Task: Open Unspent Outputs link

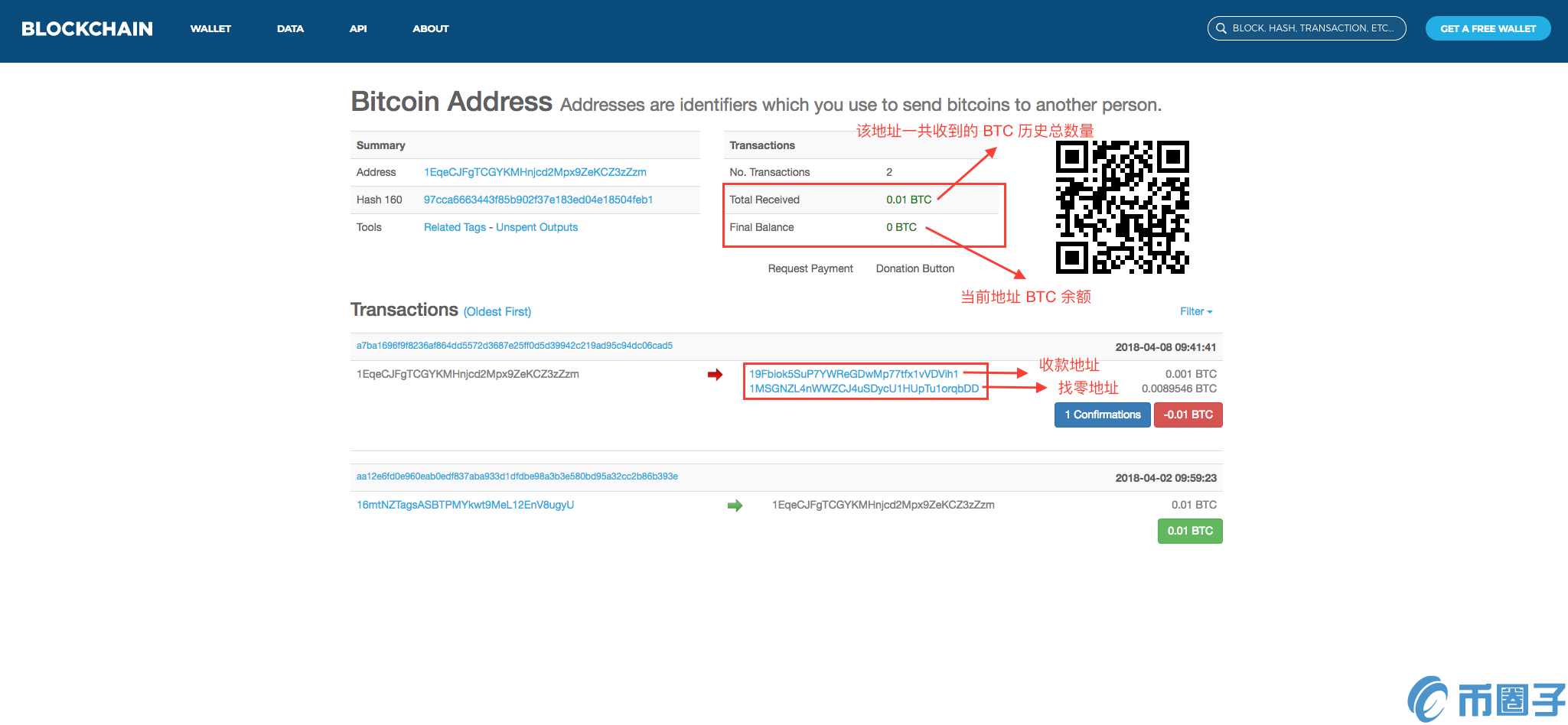Action: pyautogui.click(x=536, y=227)
